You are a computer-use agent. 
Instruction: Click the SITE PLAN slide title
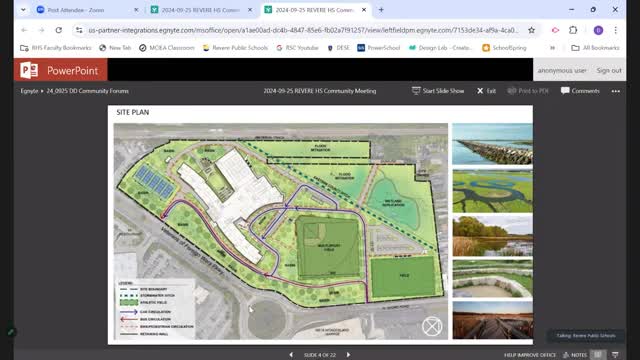click(x=133, y=112)
